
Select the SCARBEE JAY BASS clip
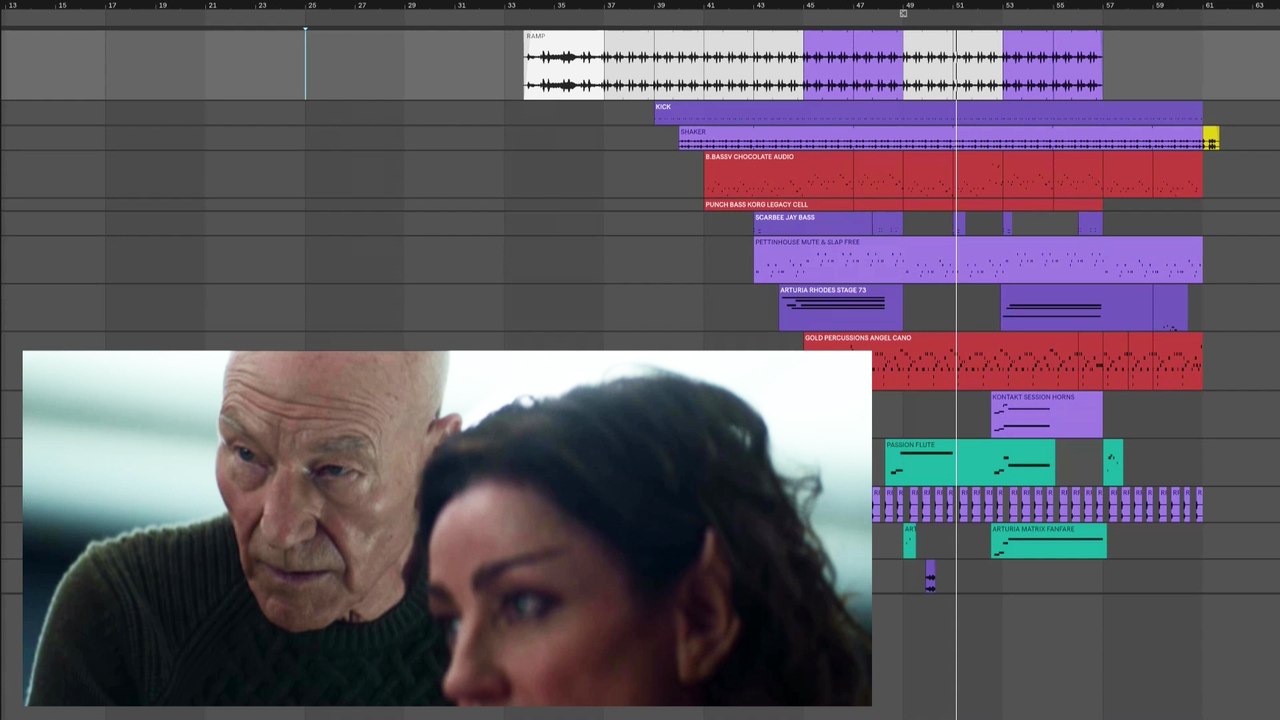pos(828,224)
